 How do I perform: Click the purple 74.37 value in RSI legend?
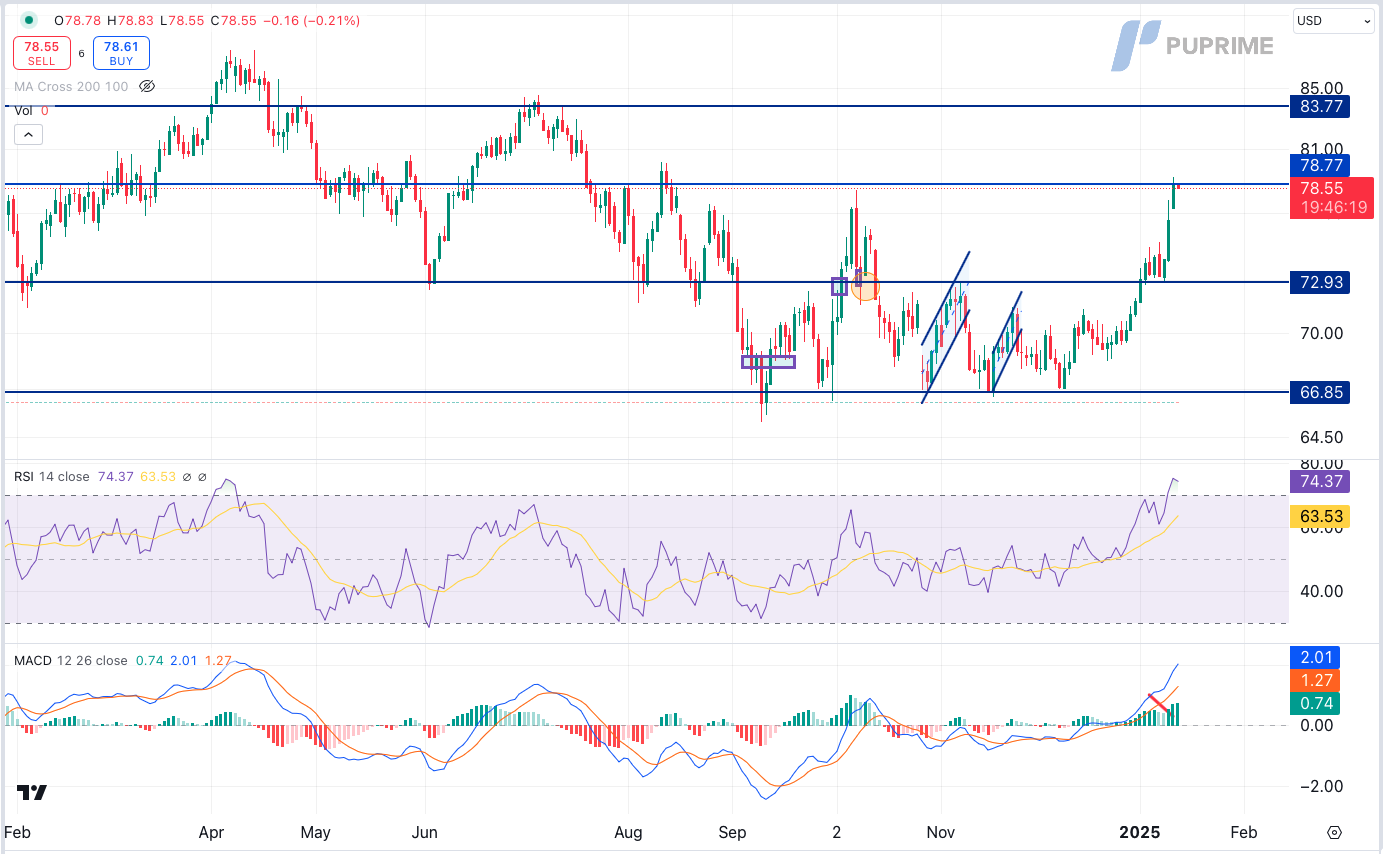[116, 477]
